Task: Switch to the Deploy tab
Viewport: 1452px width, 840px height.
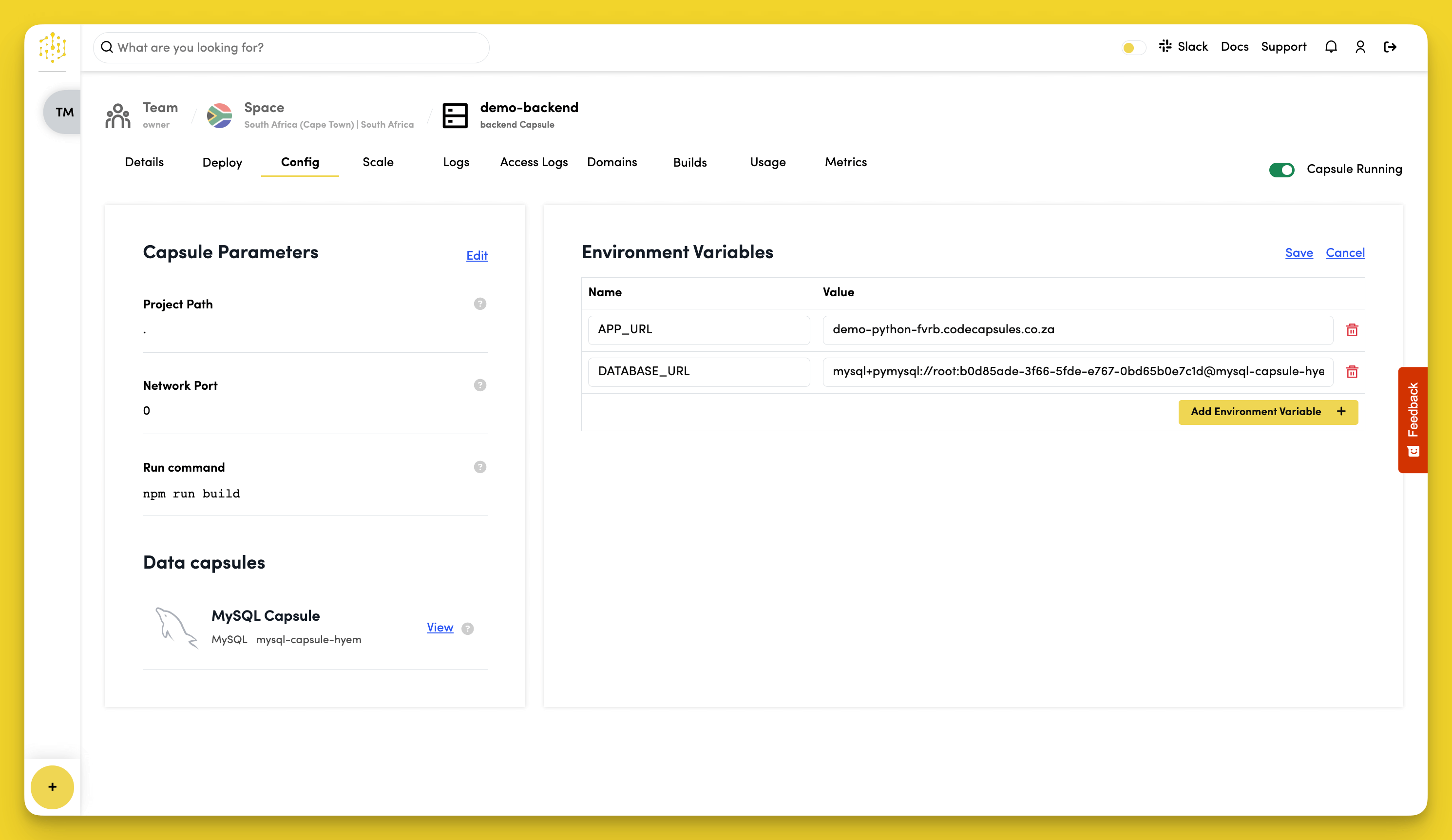Action: (x=222, y=162)
